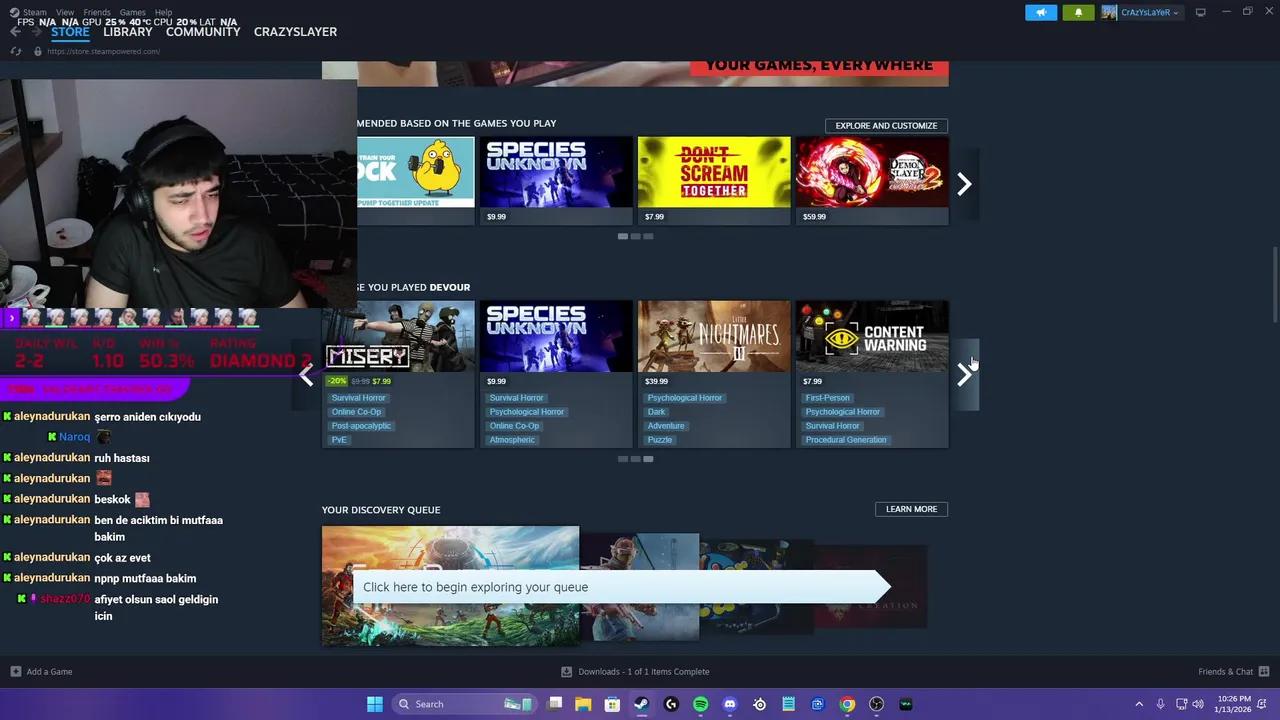Open the Friends & Chat panel
This screenshot has width=1280, height=720.
[1234, 672]
